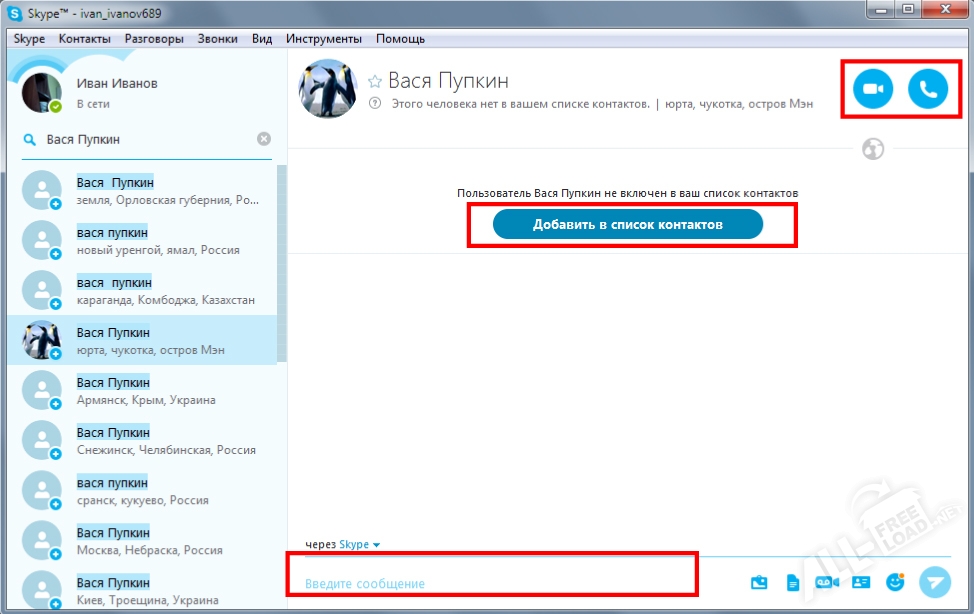The width and height of the screenshot is (974, 614).
Task: Open the Звонки menu
Action: pos(218,39)
